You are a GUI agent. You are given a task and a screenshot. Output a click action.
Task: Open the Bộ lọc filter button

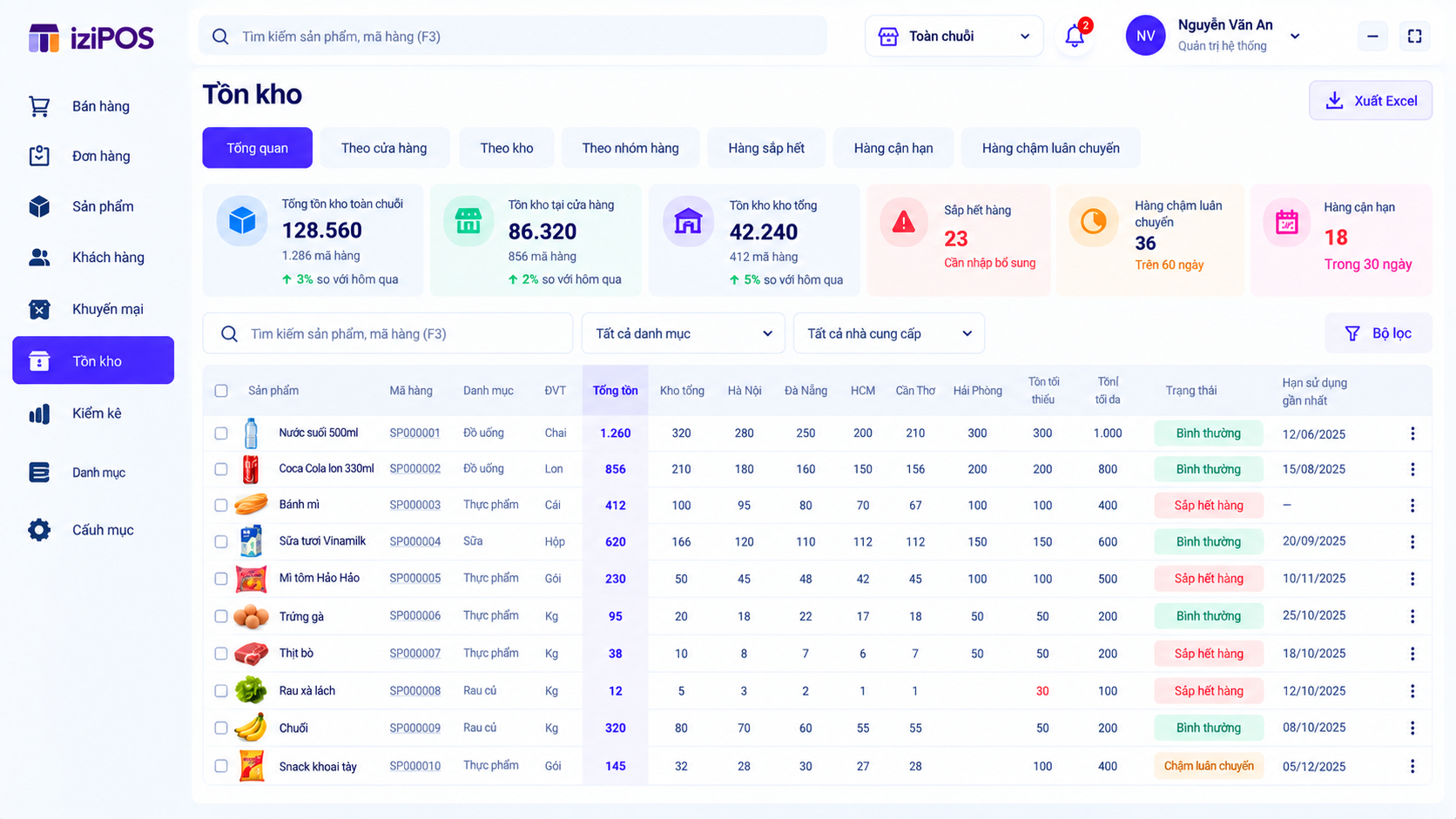(1378, 333)
